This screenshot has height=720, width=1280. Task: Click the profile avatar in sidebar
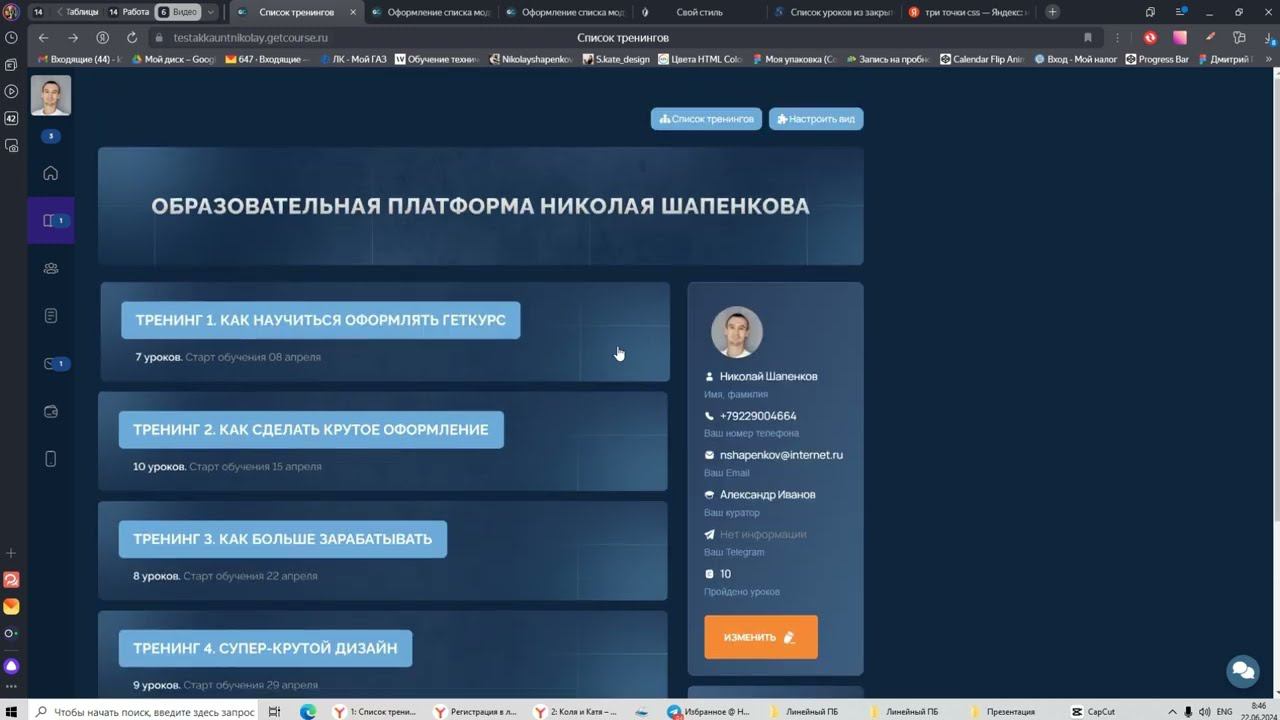51,95
